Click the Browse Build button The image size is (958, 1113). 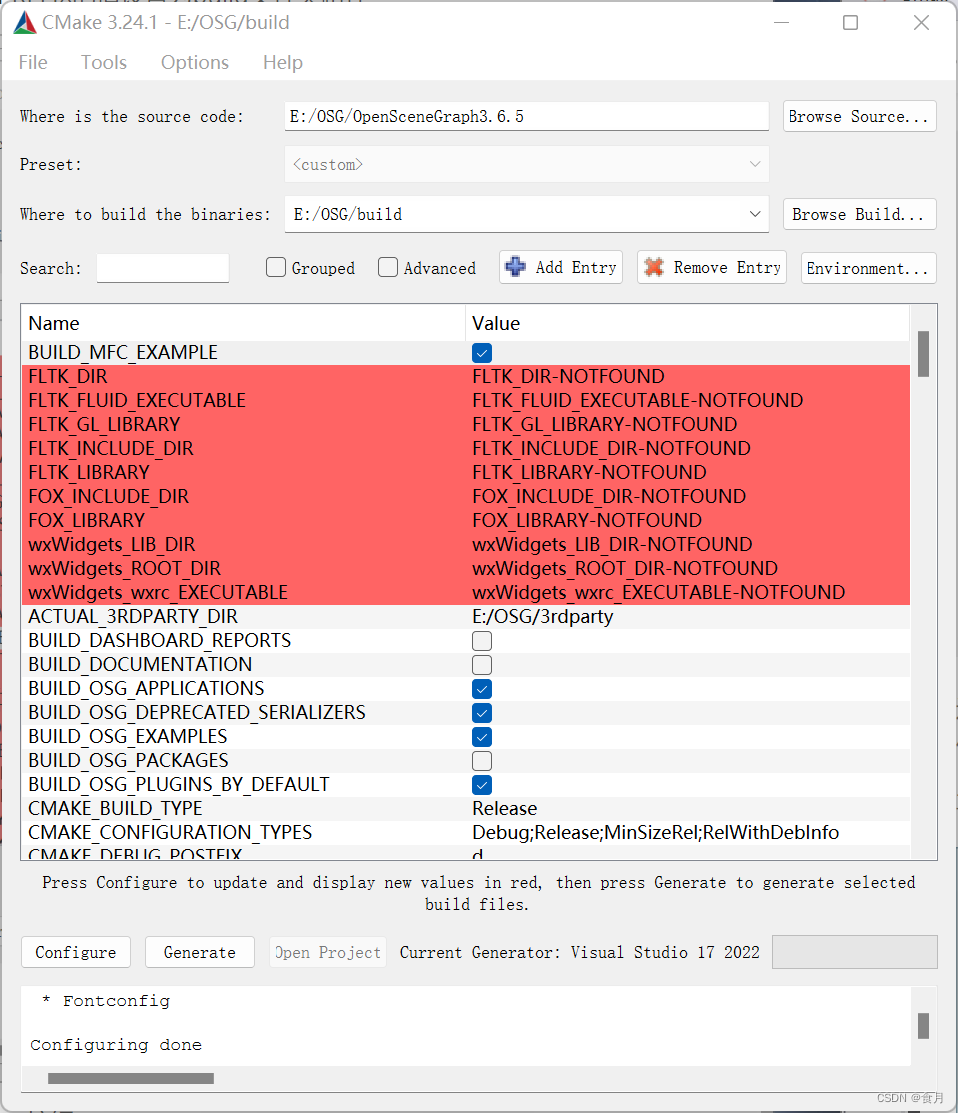pos(859,214)
